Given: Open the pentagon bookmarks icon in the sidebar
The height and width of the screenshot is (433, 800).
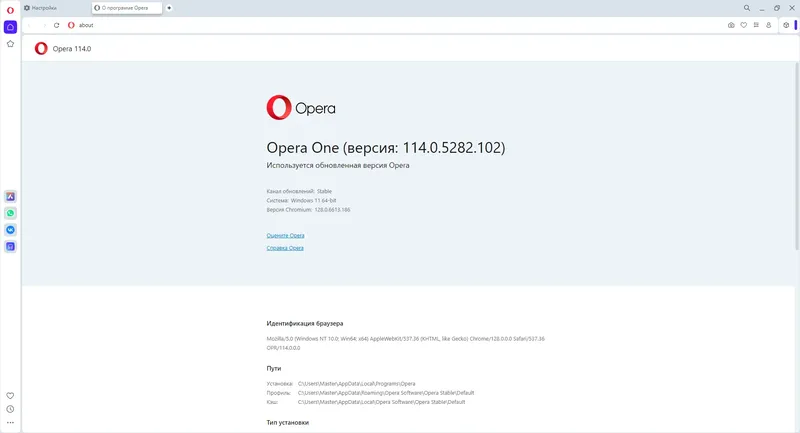Looking at the screenshot, I should 10,44.
